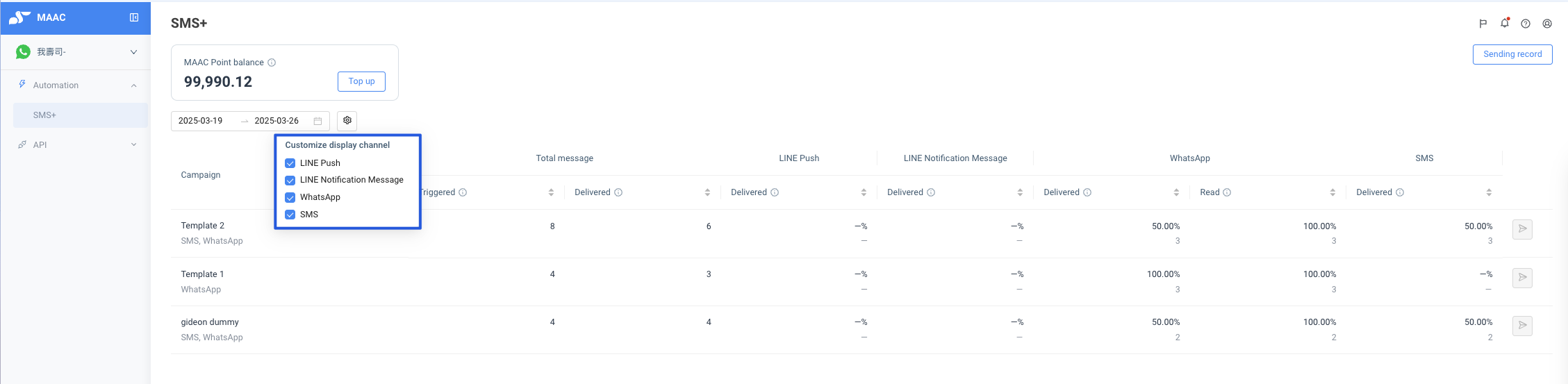Click the send icon for gideon dummy
This screenshot has width=1568, height=384.
click(x=1522, y=326)
